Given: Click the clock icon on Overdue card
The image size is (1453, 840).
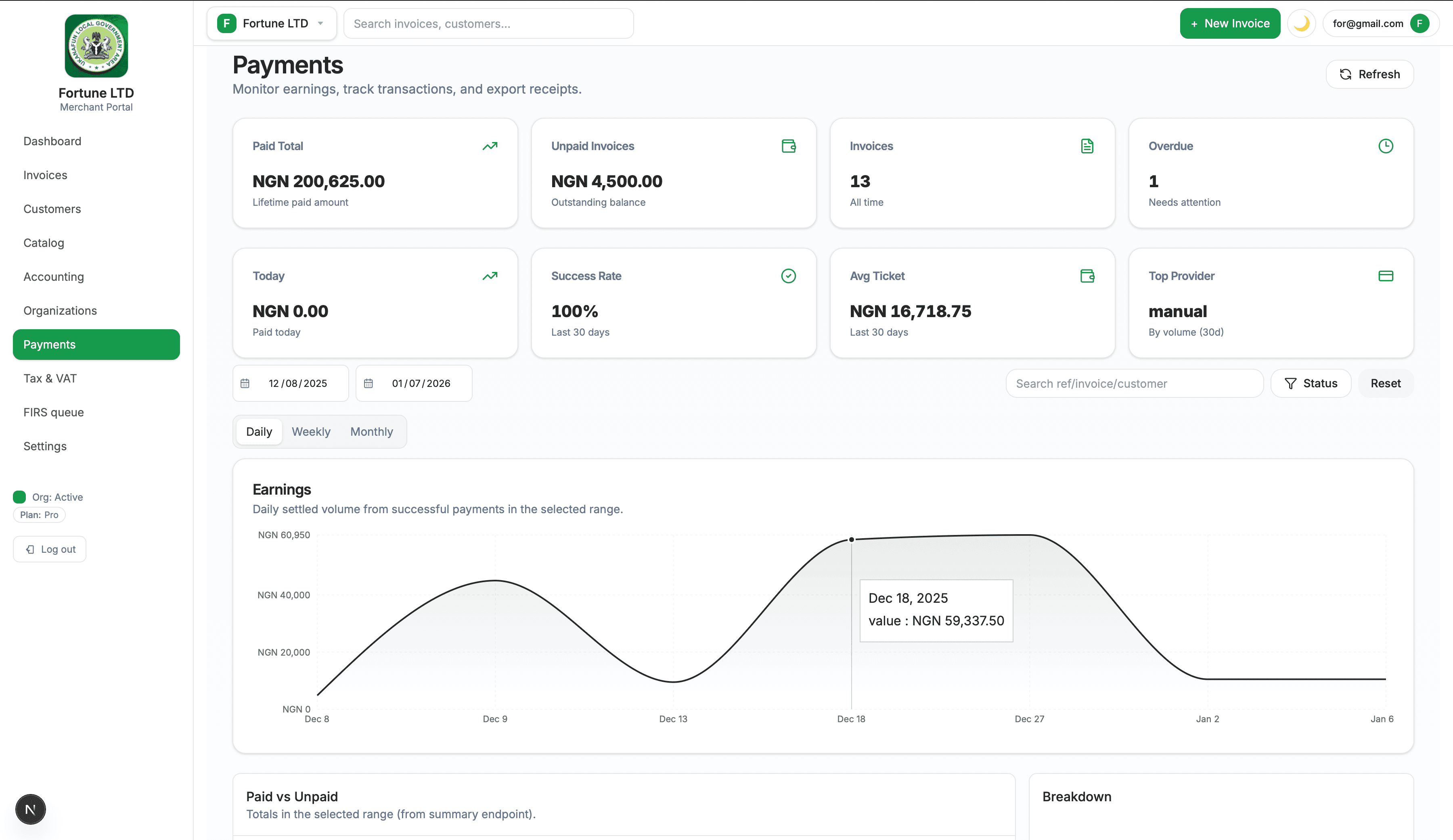Looking at the screenshot, I should (1386, 146).
